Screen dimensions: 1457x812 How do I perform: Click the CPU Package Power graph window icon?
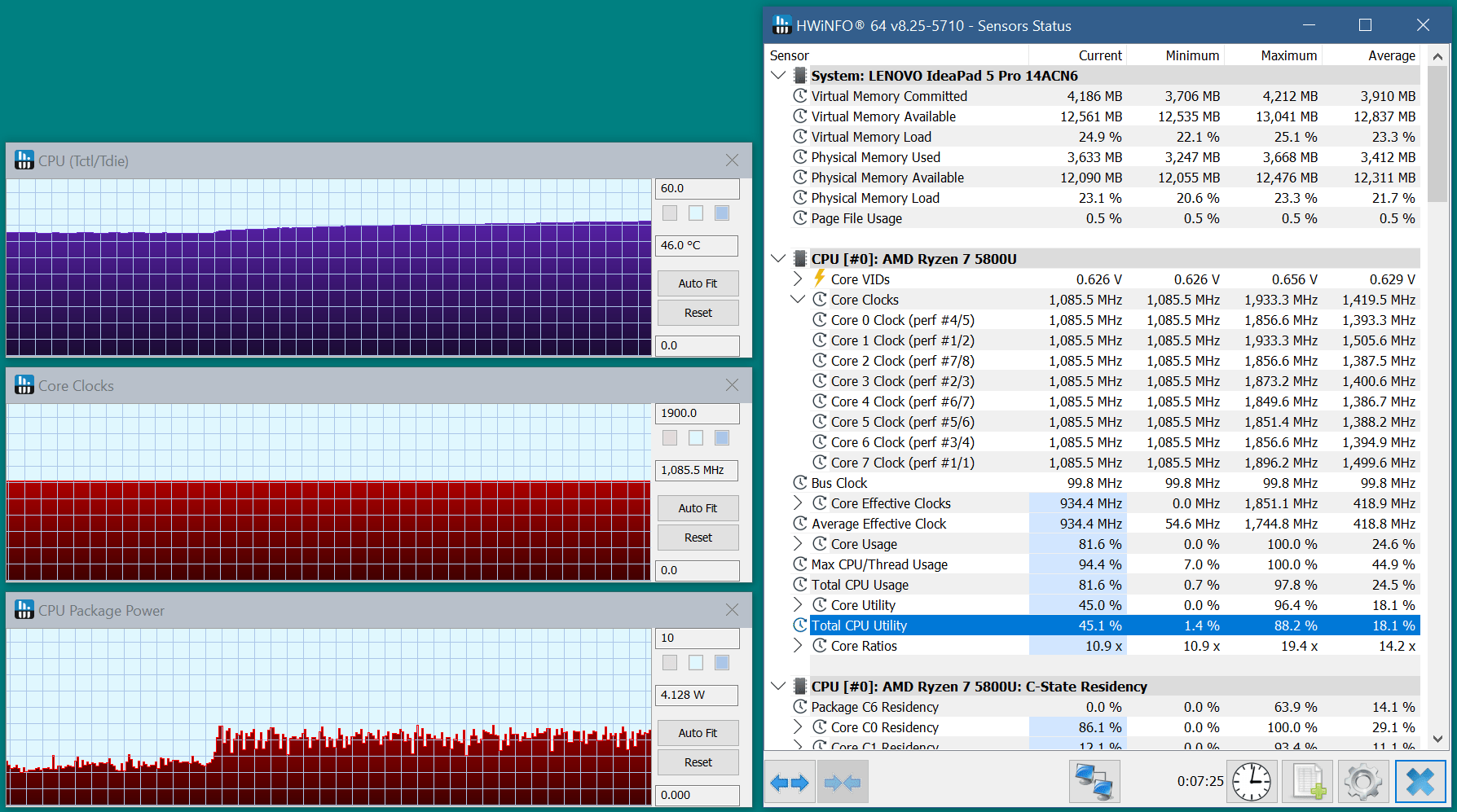24,610
